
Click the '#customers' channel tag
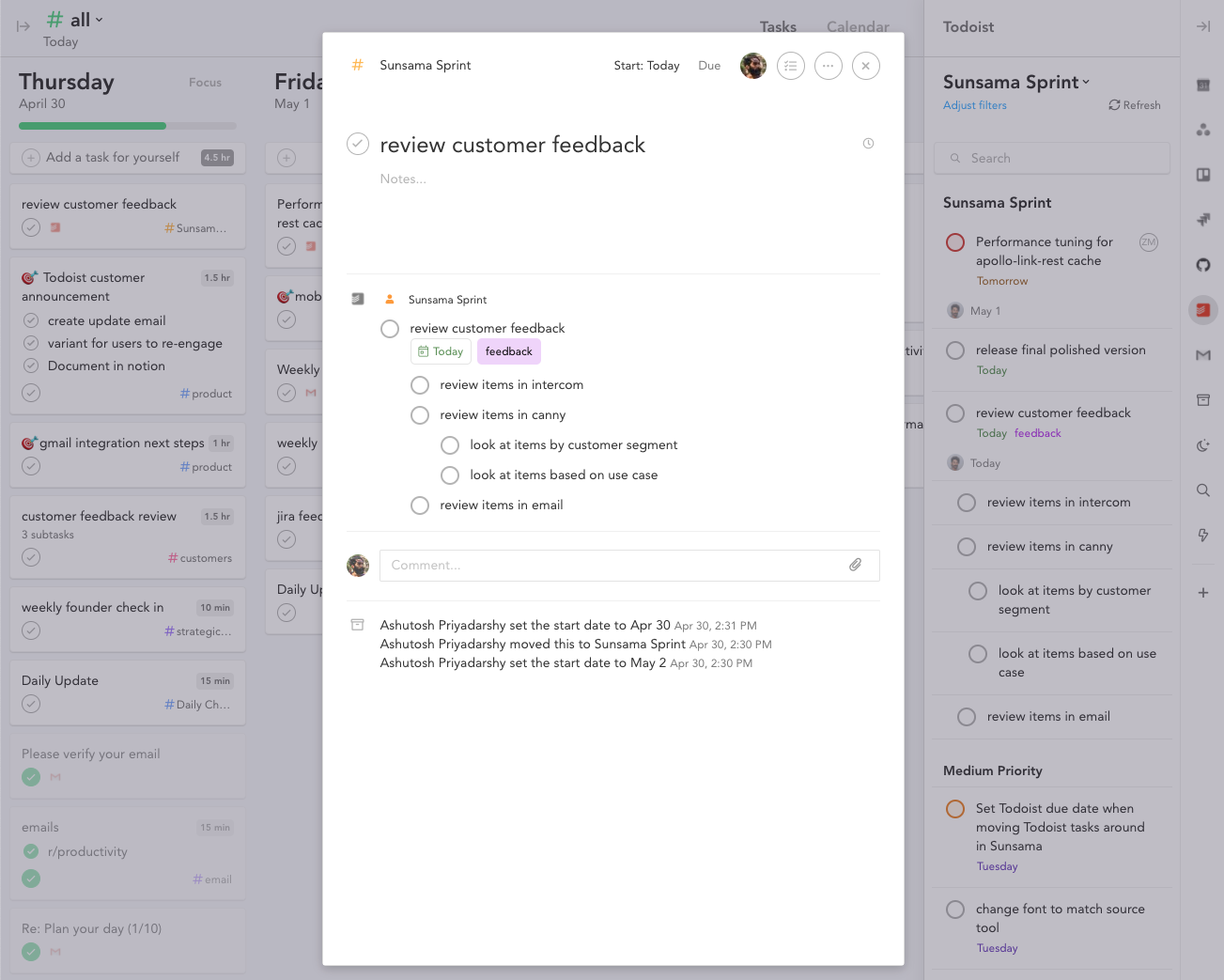click(x=200, y=558)
